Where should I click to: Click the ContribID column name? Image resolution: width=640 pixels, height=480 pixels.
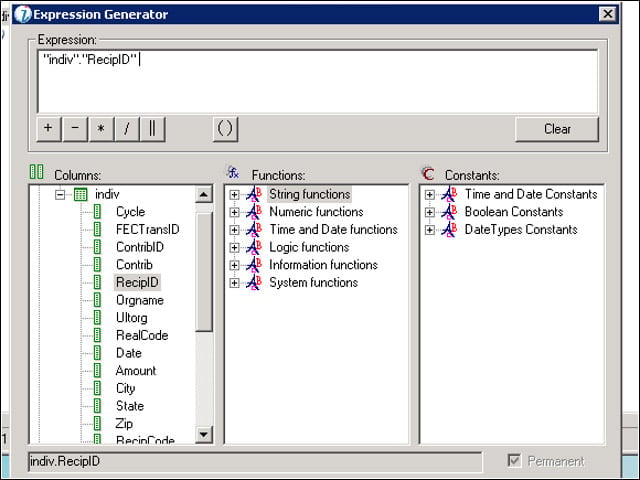(140, 247)
